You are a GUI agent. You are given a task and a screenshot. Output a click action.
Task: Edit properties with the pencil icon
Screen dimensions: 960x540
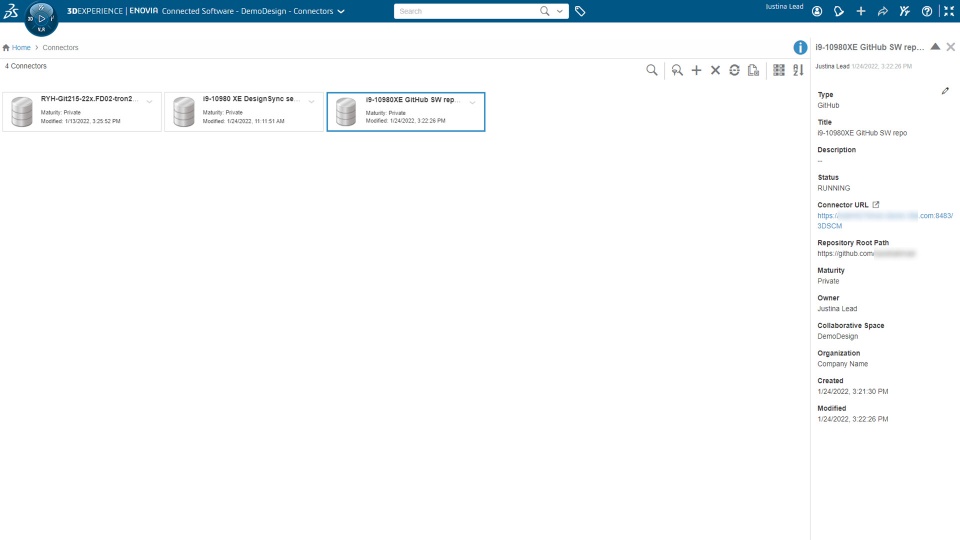[945, 91]
